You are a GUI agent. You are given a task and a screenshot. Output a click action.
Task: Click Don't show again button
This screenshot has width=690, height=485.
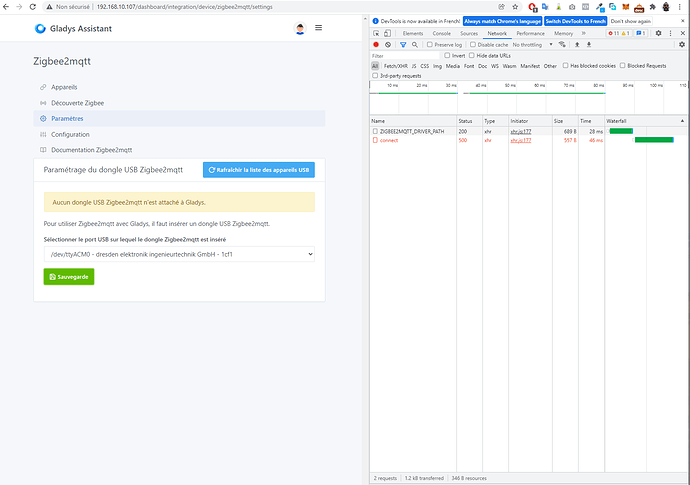(631, 21)
